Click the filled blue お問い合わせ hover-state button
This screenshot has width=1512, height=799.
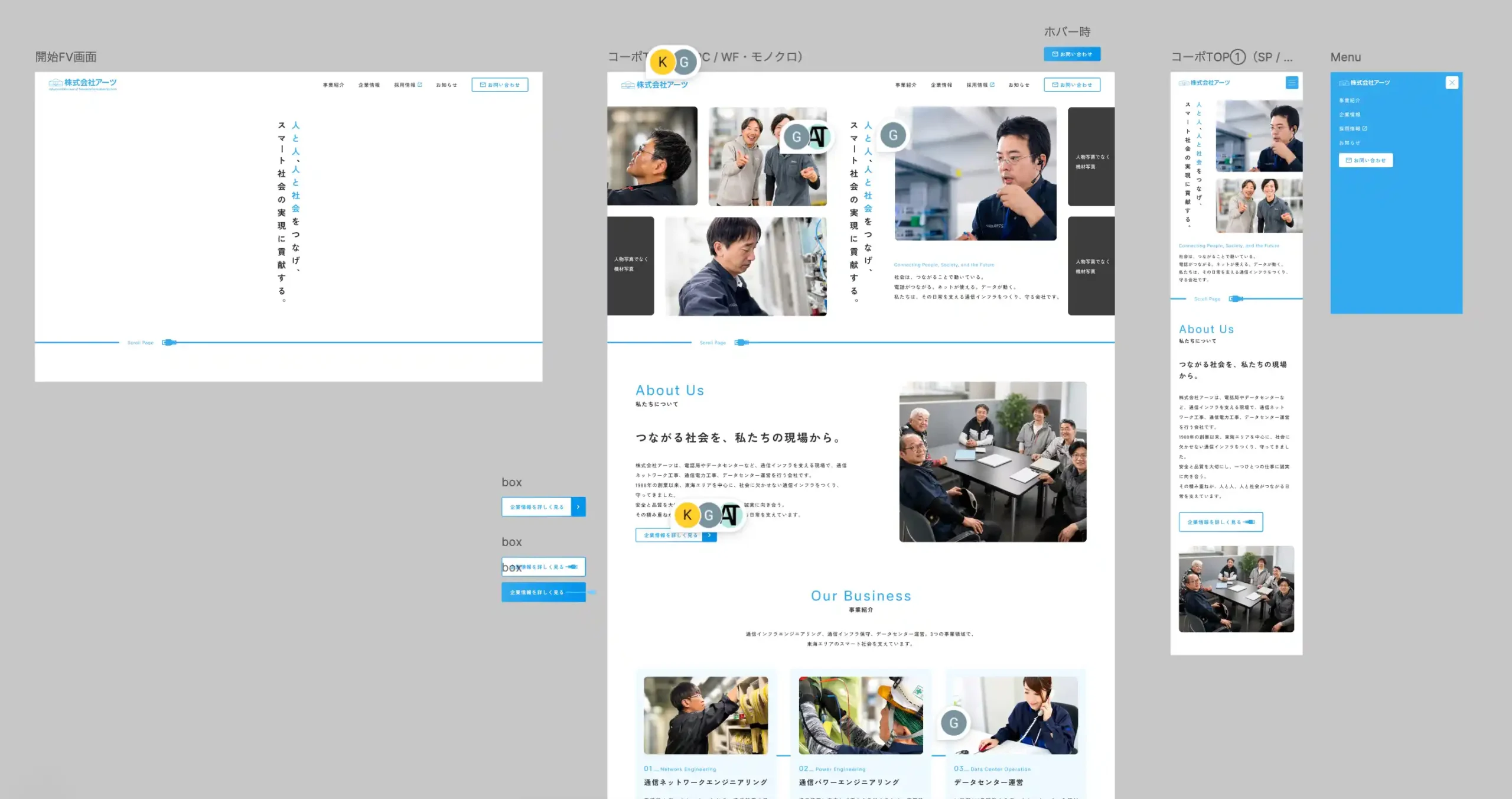click(1072, 54)
